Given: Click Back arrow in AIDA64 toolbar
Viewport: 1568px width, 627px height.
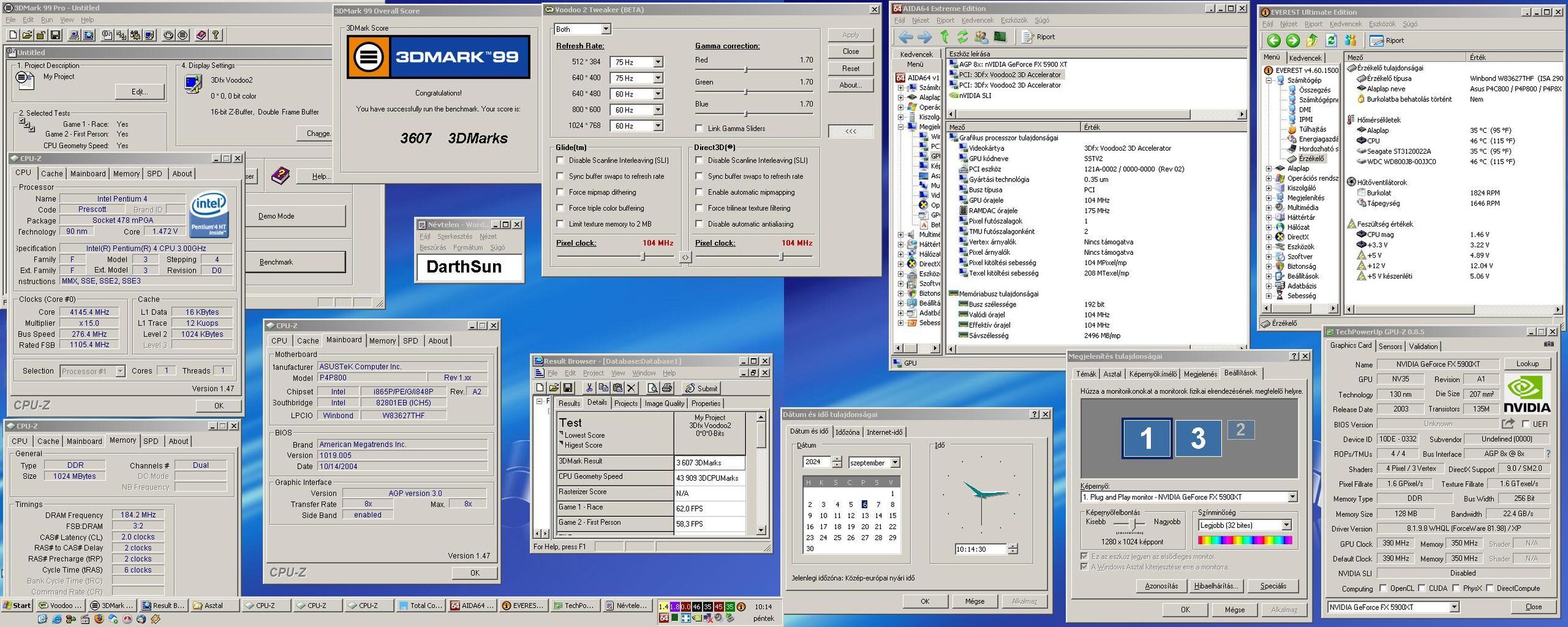Looking at the screenshot, I should pyautogui.click(x=906, y=37).
